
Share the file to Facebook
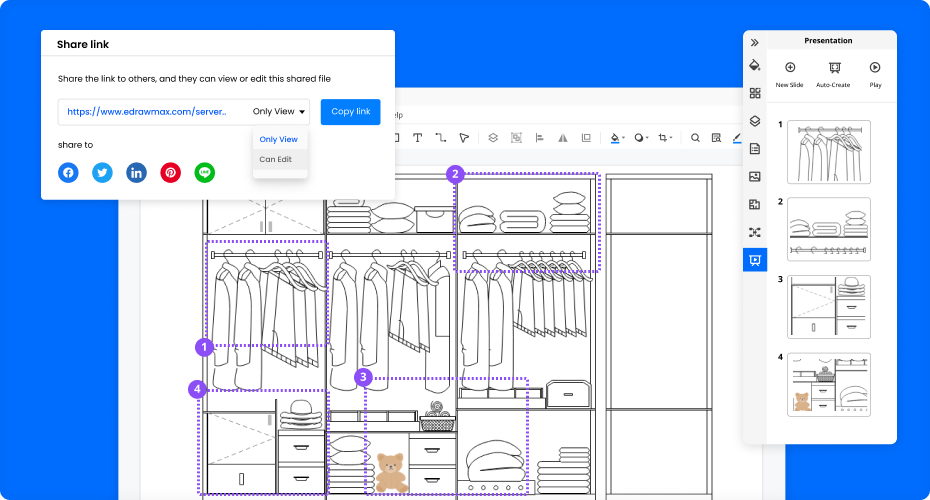coord(68,172)
